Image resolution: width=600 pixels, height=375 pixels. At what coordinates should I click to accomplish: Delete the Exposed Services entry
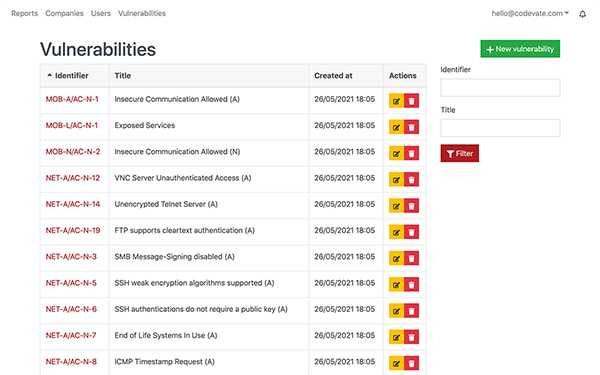pos(411,127)
